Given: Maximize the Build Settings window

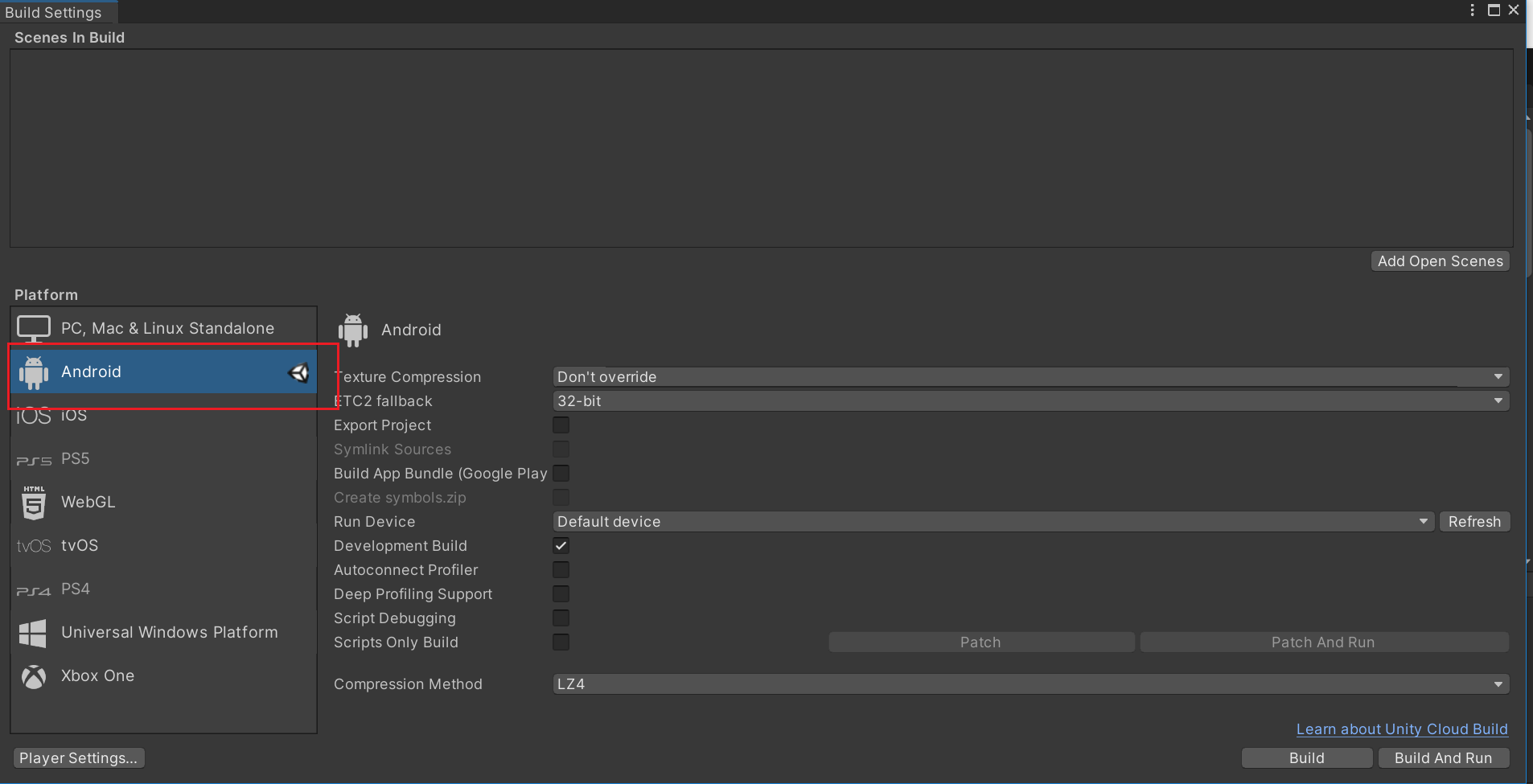Looking at the screenshot, I should point(1494,10).
